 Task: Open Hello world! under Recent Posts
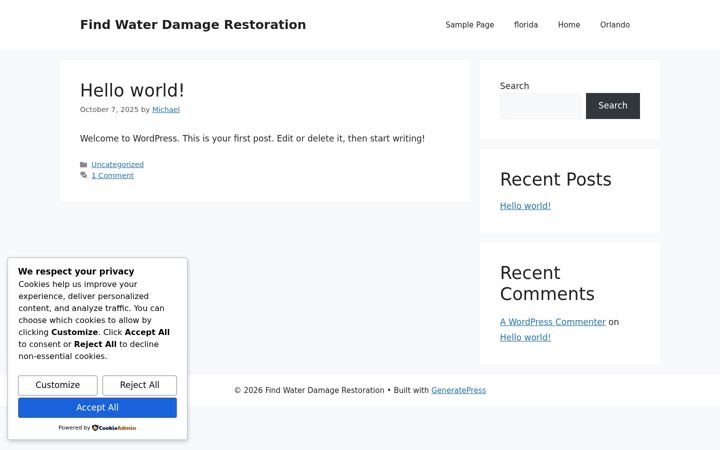click(x=525, y=206)
